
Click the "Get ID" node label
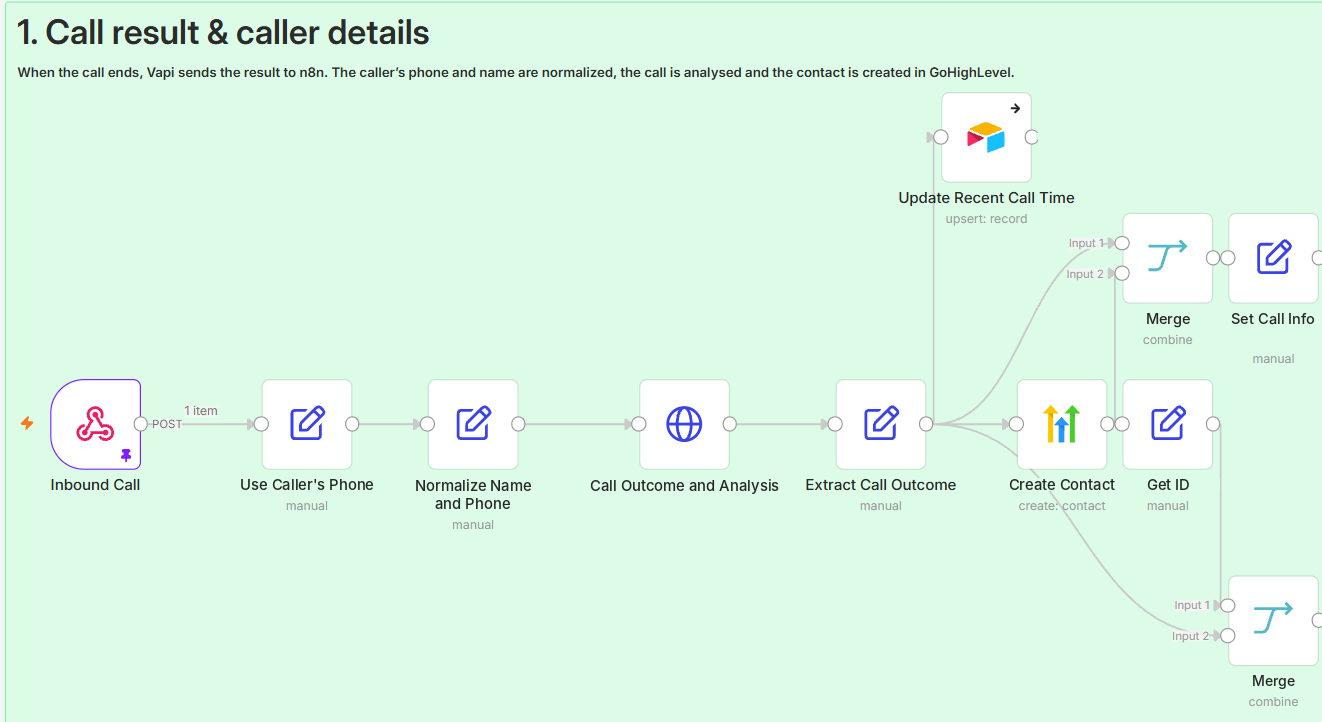point(1168,485)
